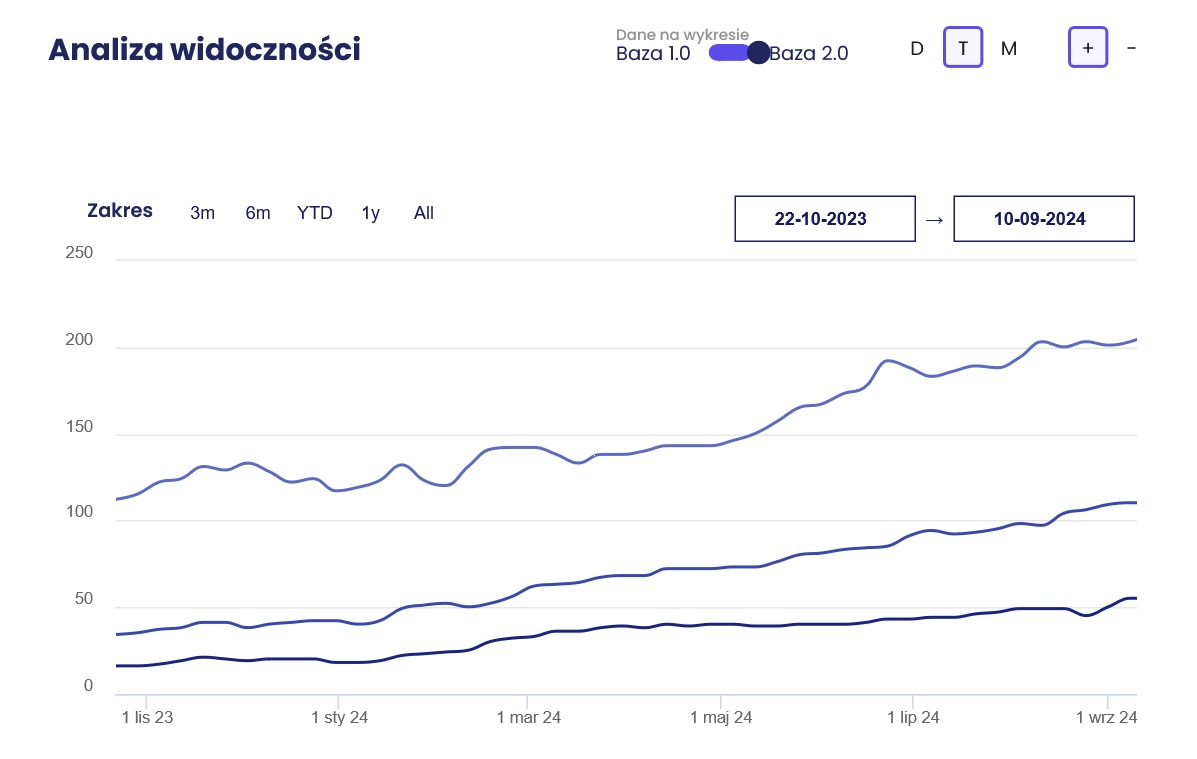Switch to daily view with D

916,48
